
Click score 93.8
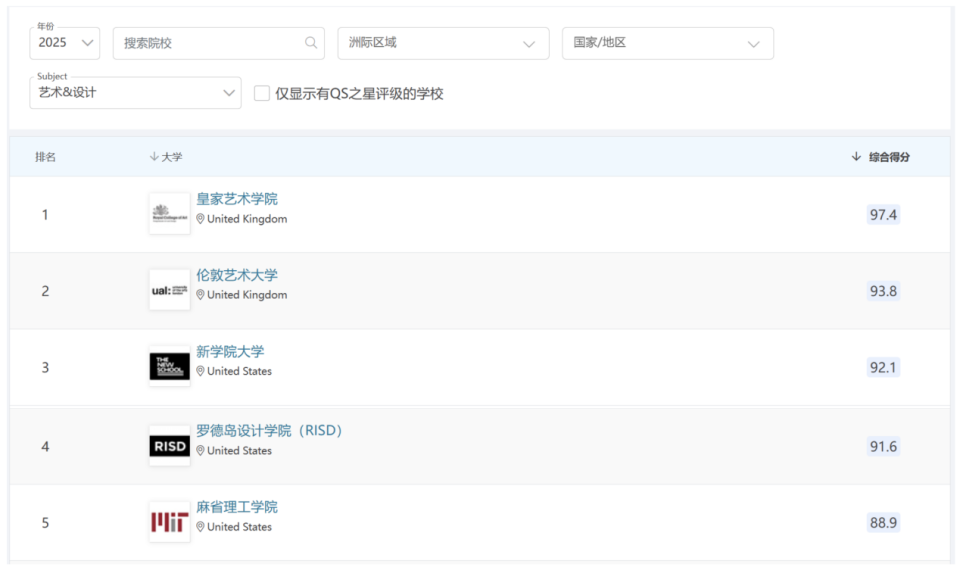tap(883, 291)
